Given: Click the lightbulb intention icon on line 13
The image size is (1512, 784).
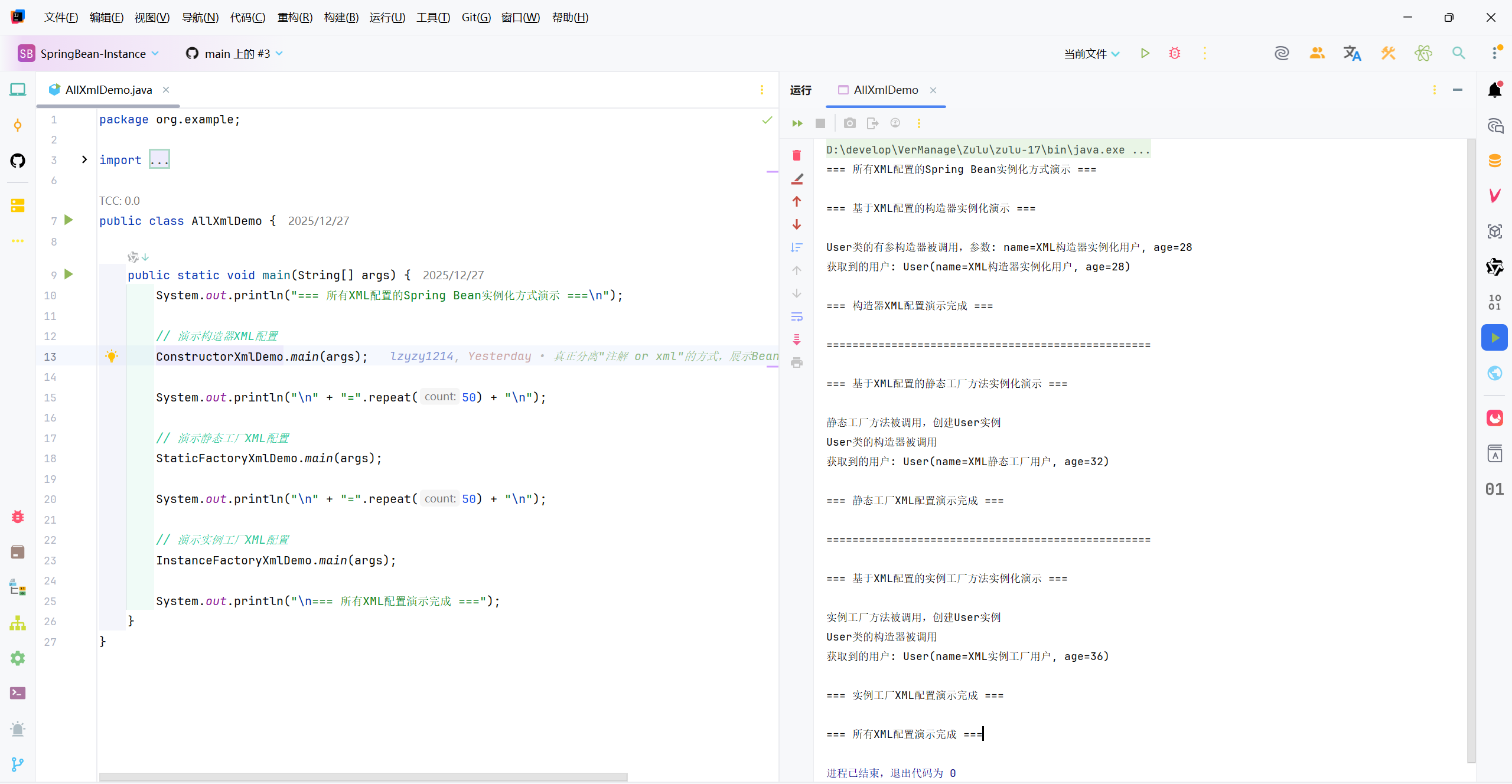Looking at the screenshot, I should pyautogui.click(x=112, y=356).
